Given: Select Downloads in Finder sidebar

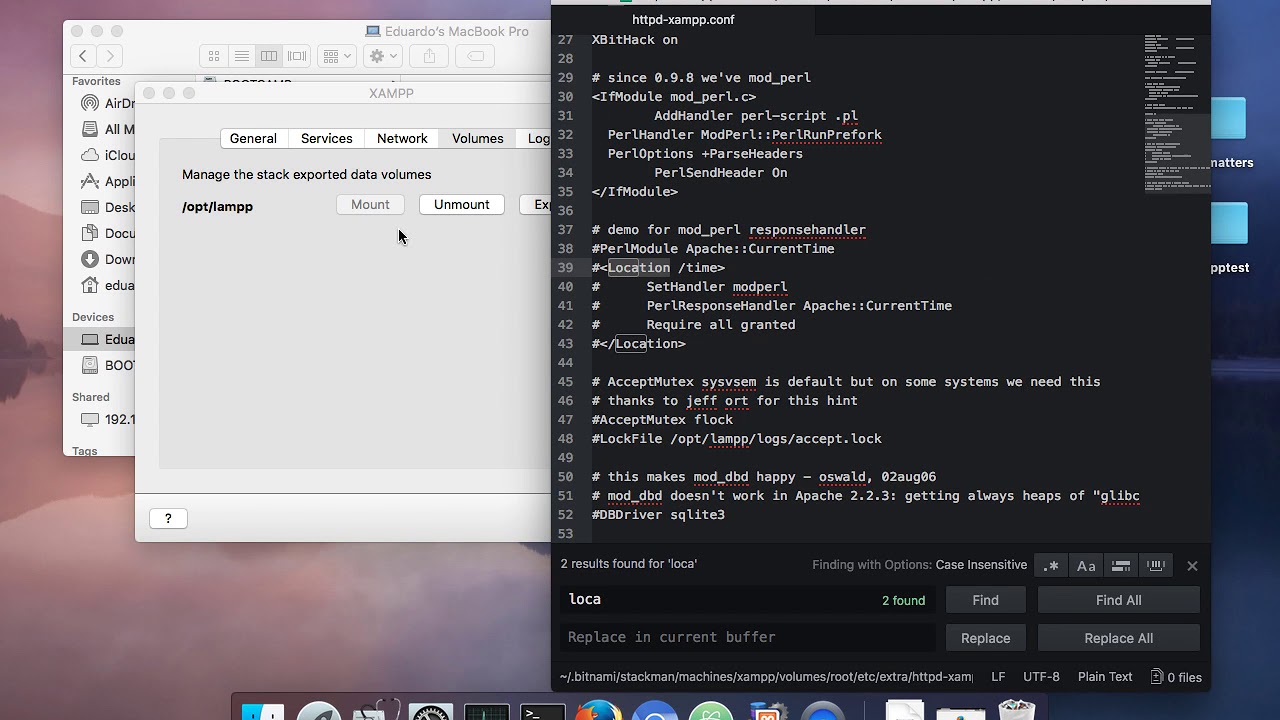Looking at the screenshot, I should pyautogui.click(x=106, y=260).
